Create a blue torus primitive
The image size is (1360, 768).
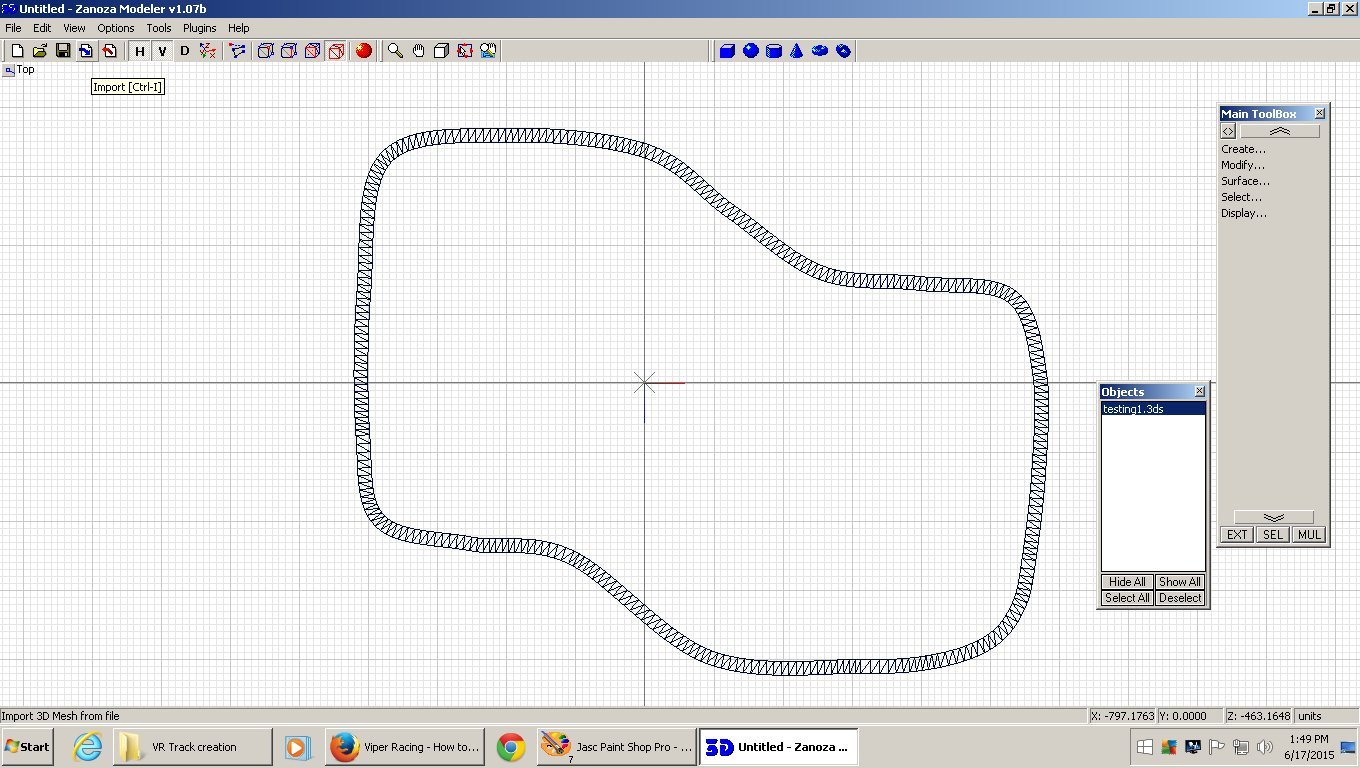[820, 51]
